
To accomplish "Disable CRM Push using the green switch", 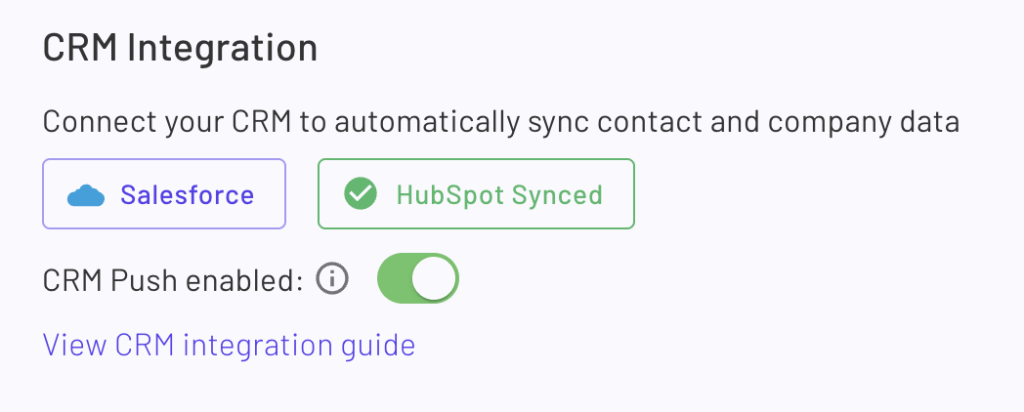I will 418,279.
